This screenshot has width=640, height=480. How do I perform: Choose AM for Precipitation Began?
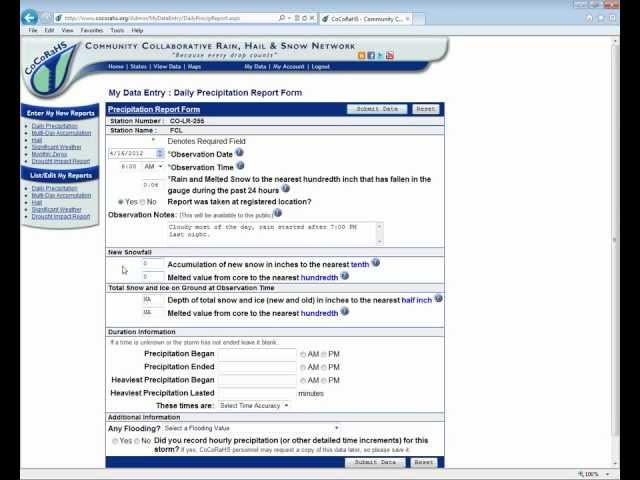coord(303,354)
